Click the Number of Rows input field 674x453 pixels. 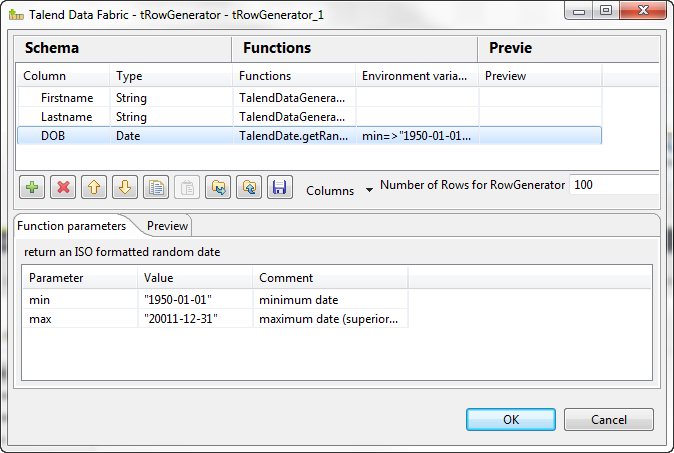(x=612, y=185)
